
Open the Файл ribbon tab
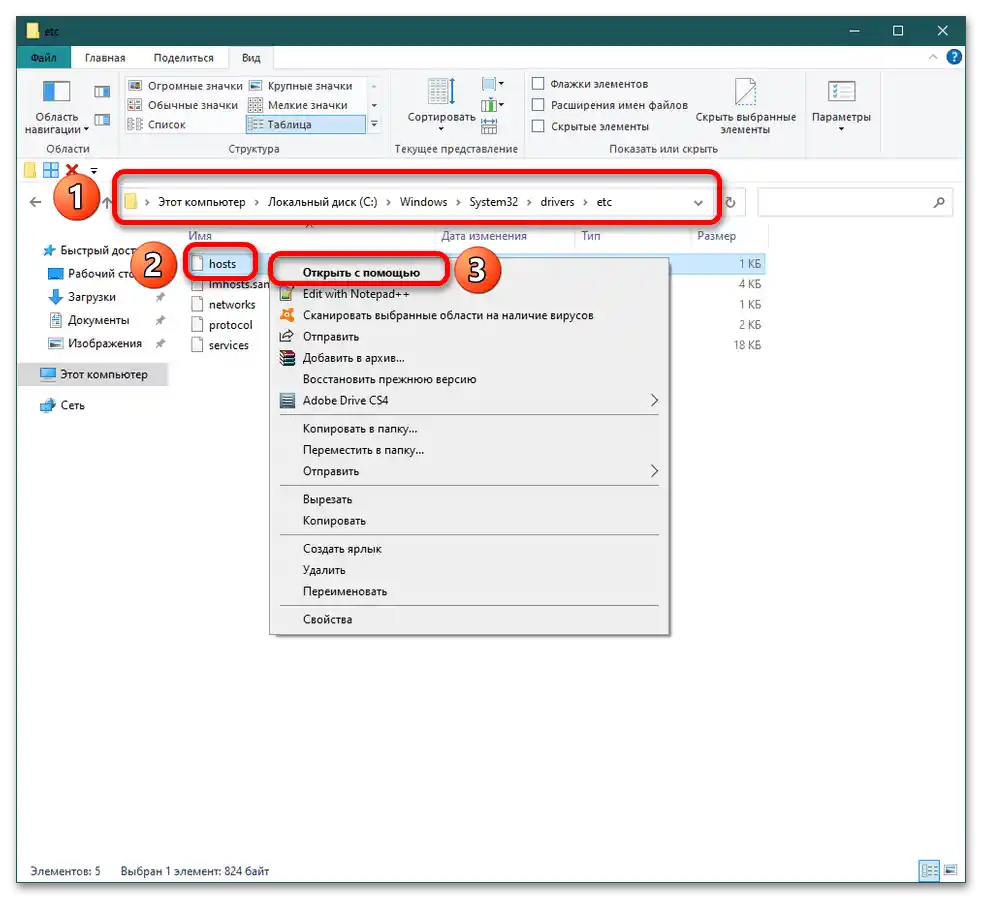pos(44,58)
